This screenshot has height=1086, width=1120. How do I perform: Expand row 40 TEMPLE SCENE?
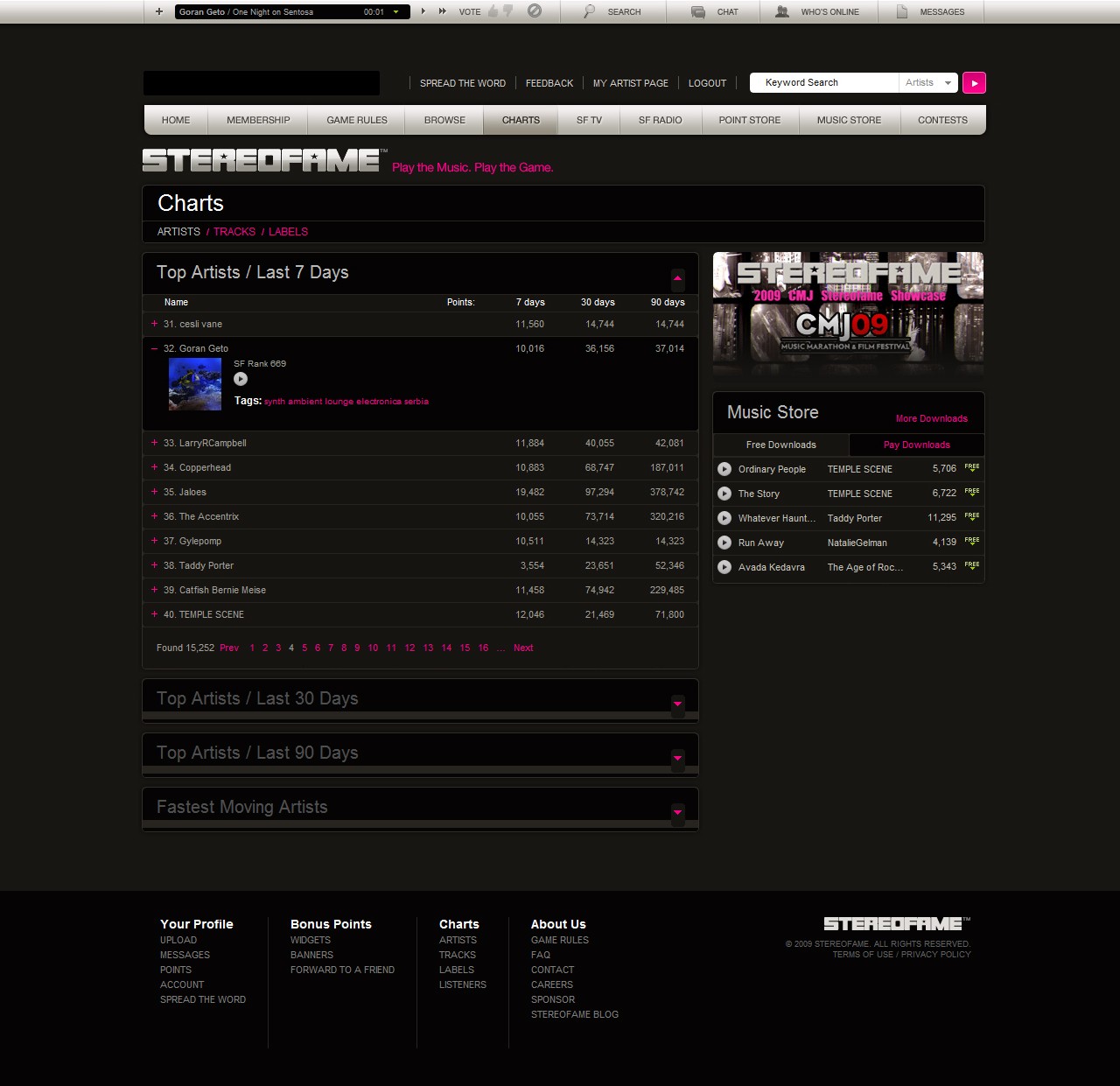155,614
